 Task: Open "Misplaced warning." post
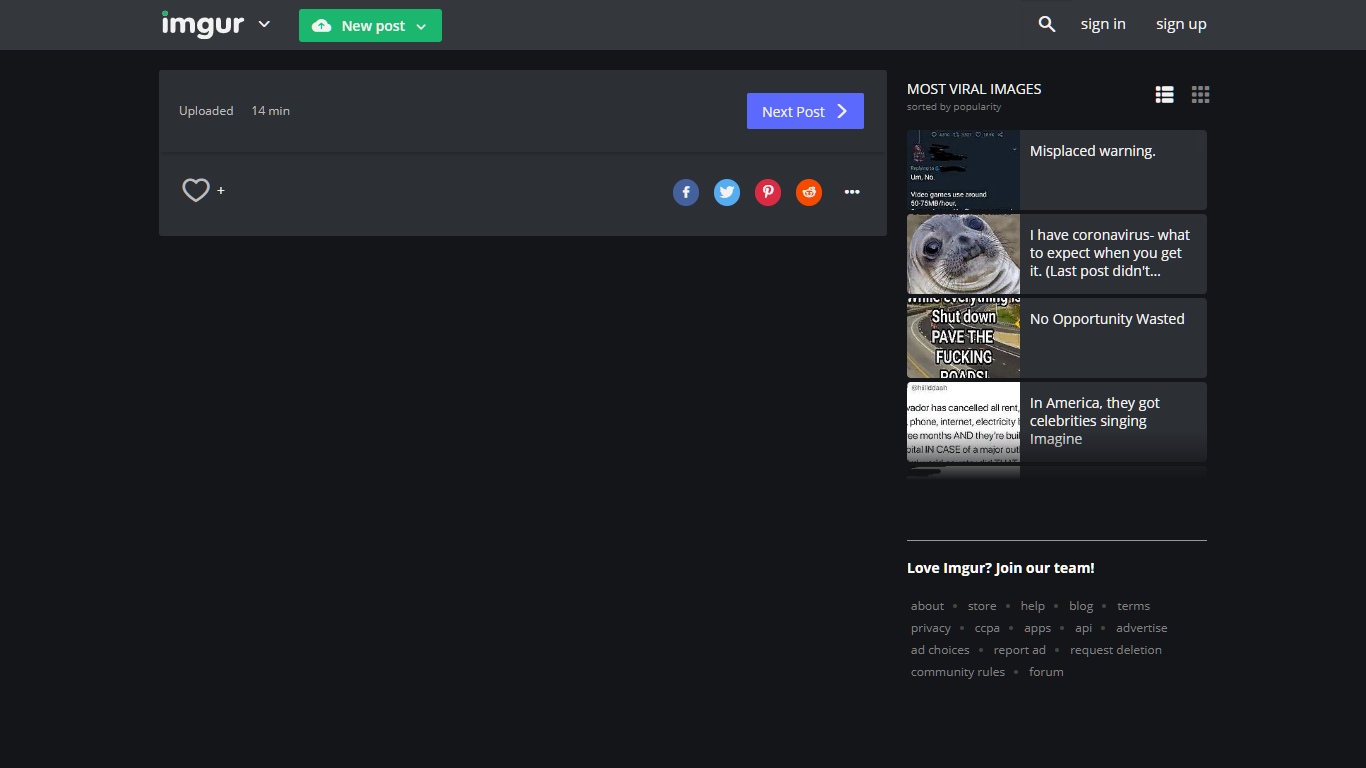point(1092,151)
